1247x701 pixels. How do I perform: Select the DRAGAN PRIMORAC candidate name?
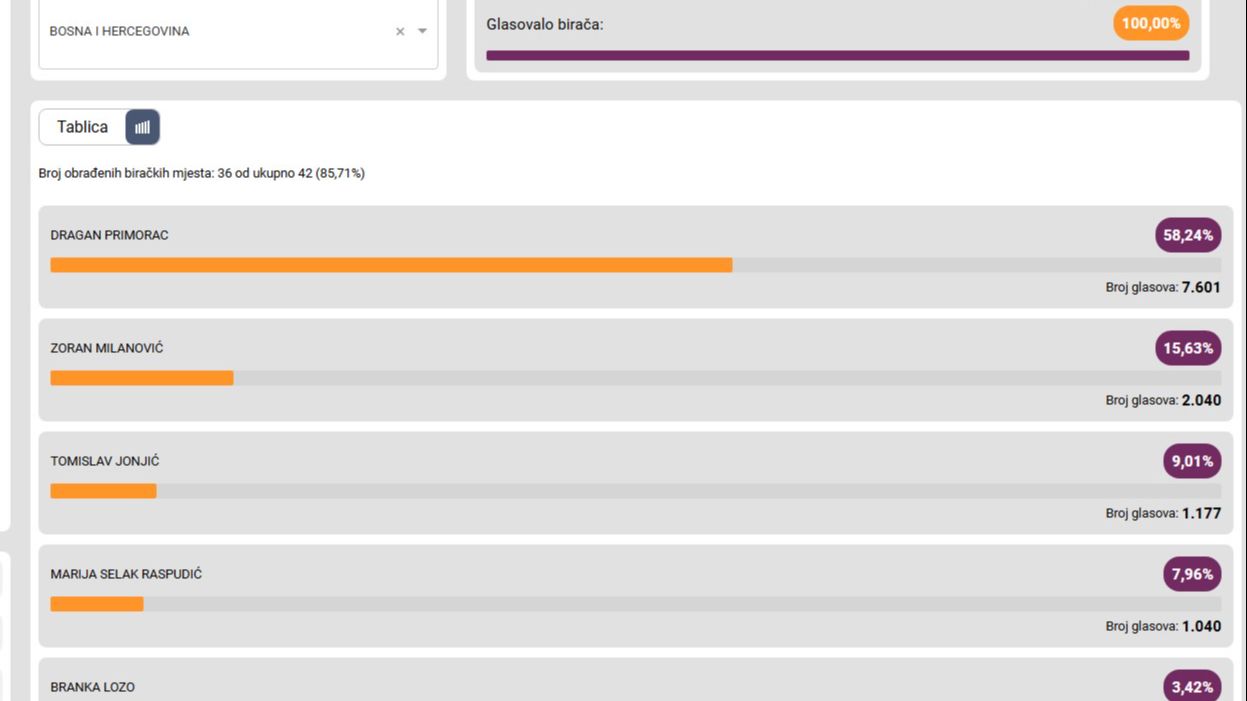click(x=109, y=235)
